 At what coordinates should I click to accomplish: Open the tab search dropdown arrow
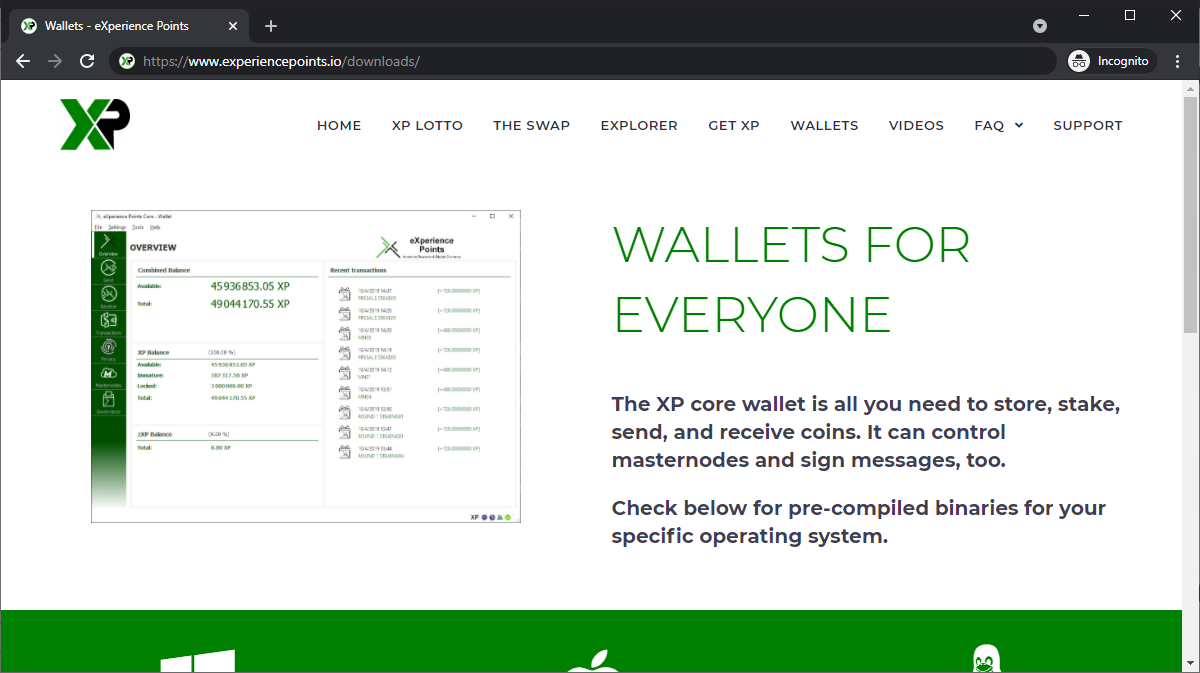(1040, 26)
